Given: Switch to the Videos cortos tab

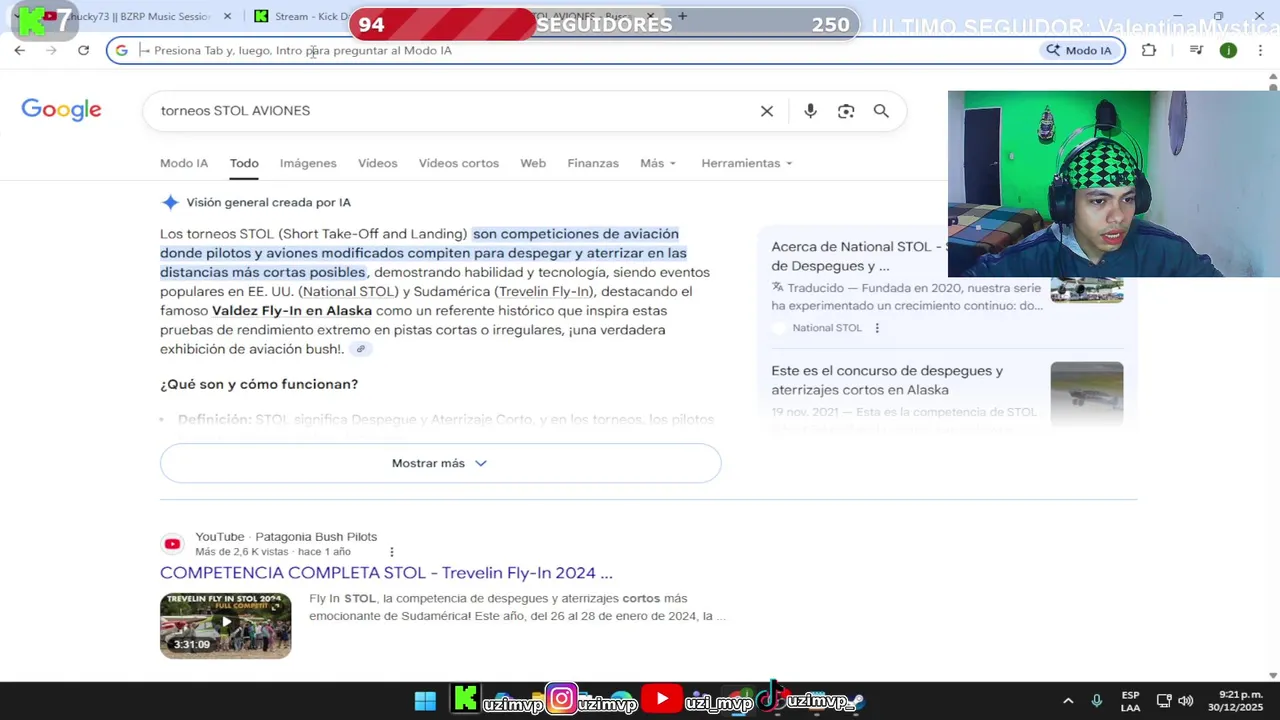Looking at the screenshot, I should tap(459, 163).
